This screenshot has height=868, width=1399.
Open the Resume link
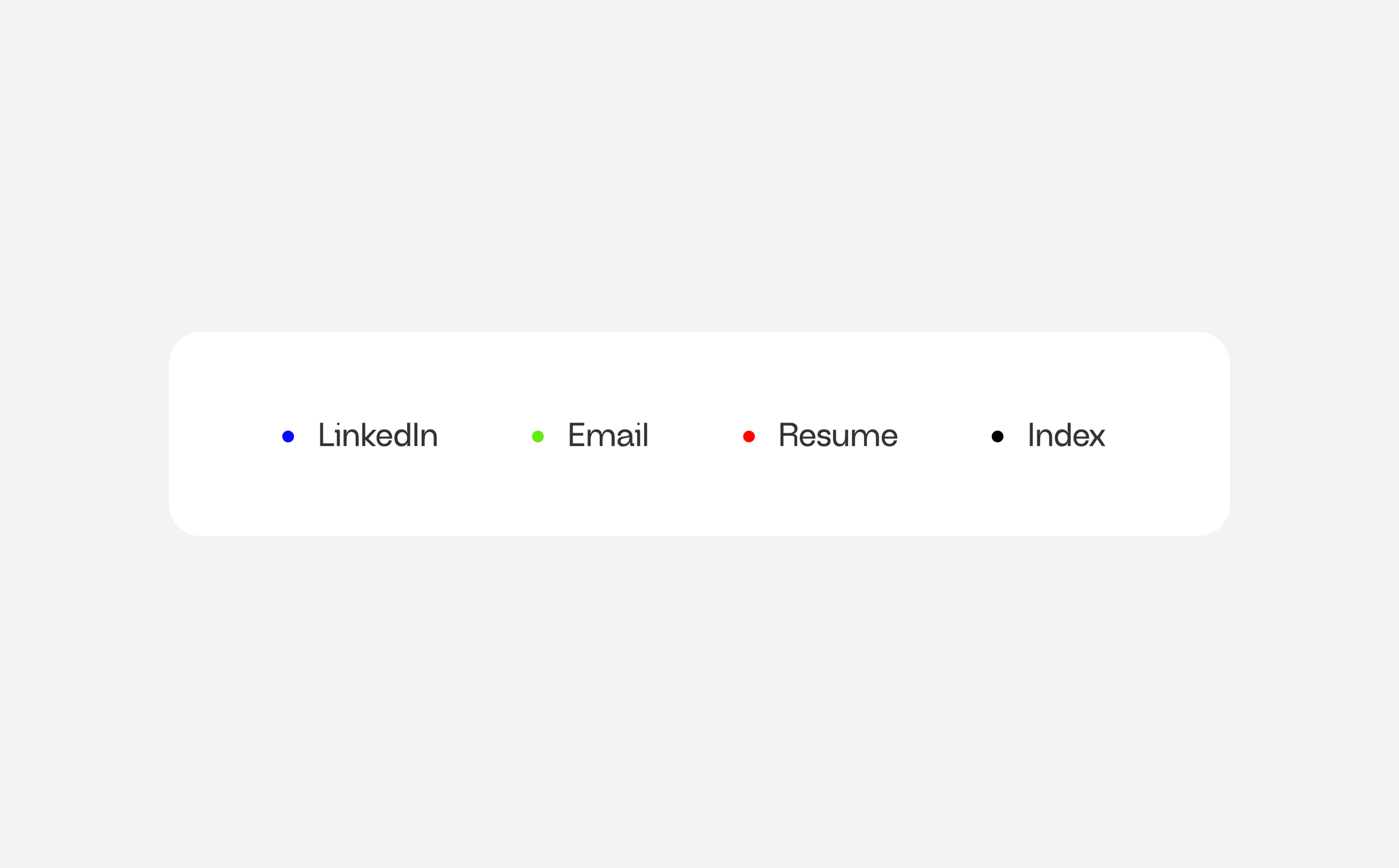(838, 435)
